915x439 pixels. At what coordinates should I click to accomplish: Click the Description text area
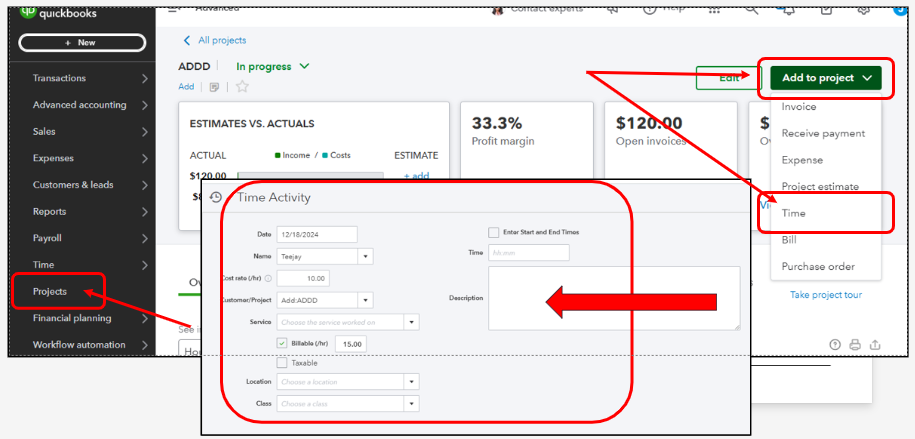pos(614,298)
